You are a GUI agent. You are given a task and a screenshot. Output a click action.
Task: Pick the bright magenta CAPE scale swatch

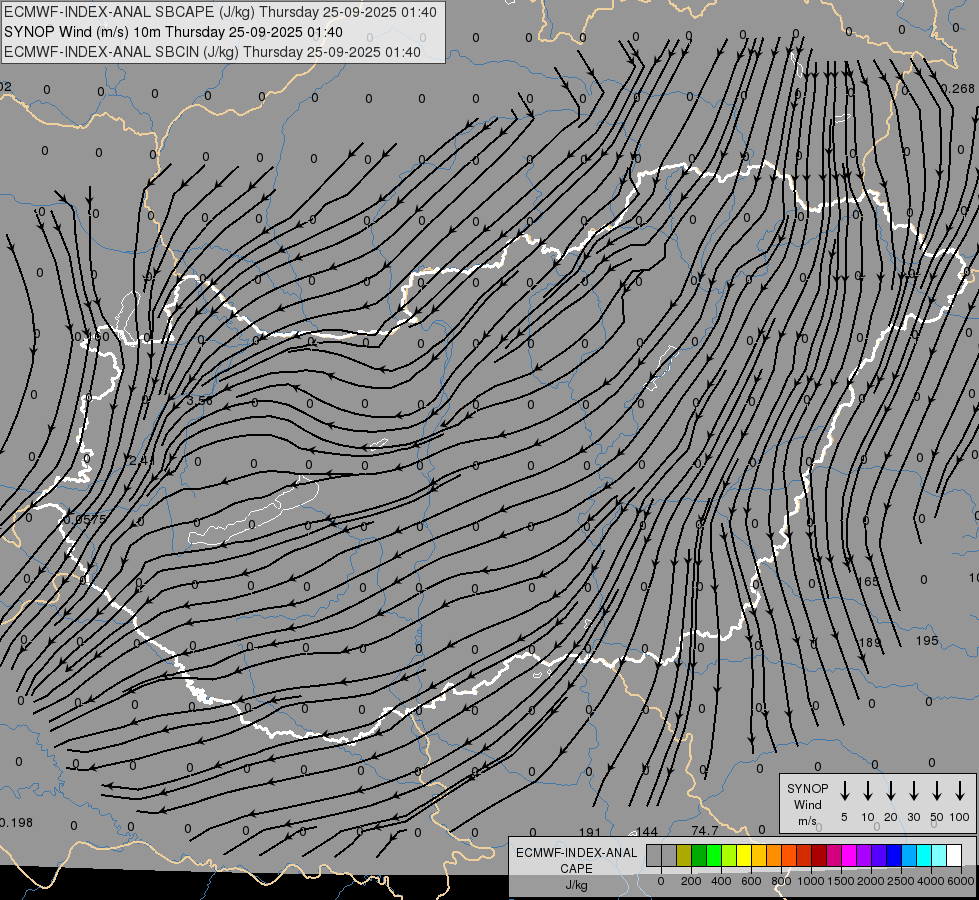(849, 855)
